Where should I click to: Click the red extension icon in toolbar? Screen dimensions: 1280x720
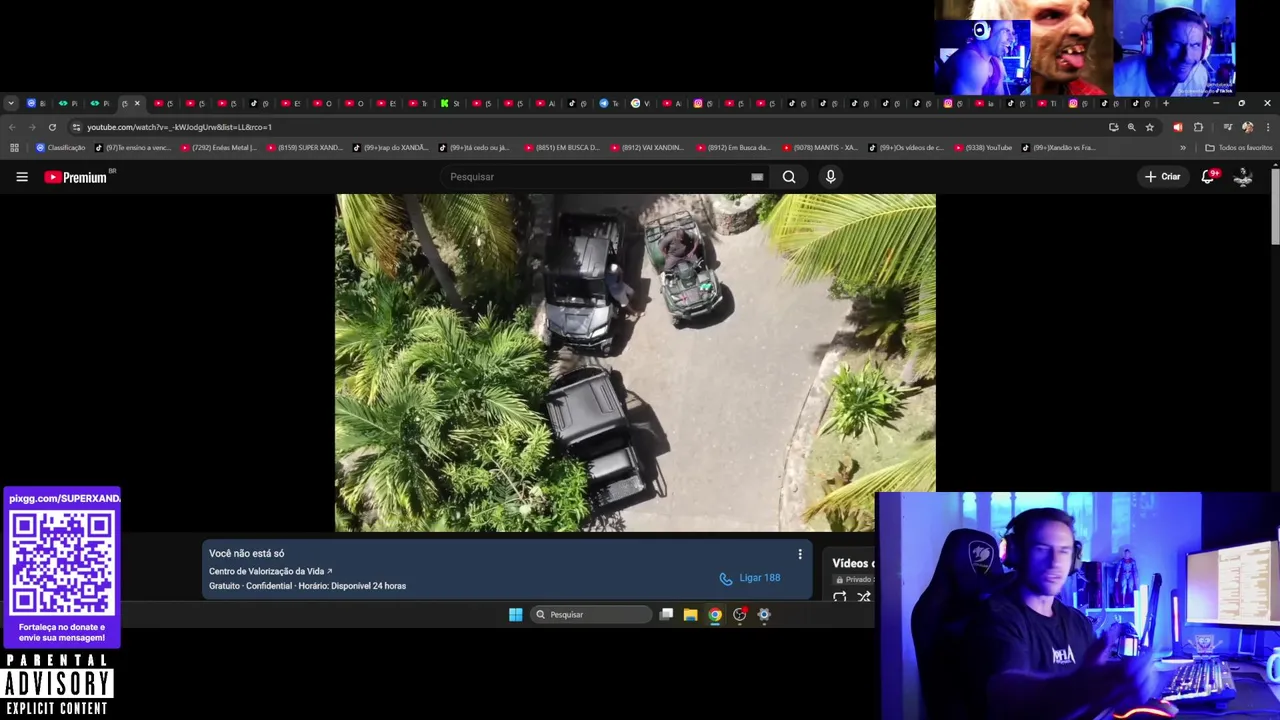(1177, 127)
